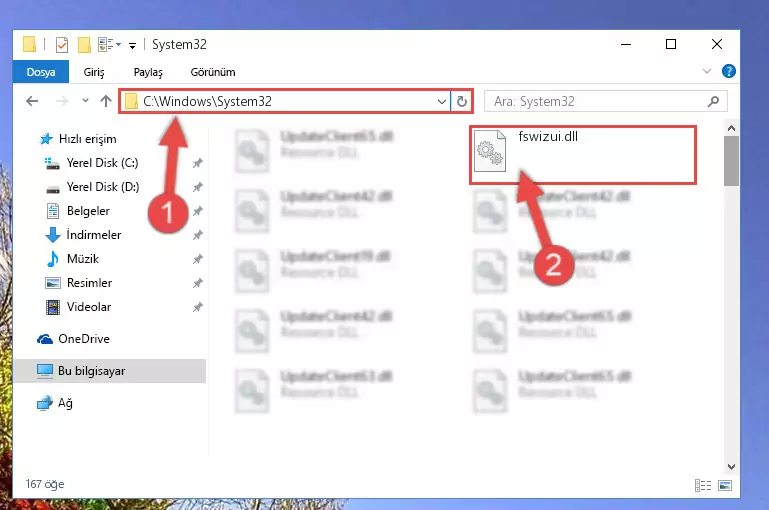Image resolution: width=769 pixels, height=510 pixels.
Task: Click pin icon next to Yerel Disk (C:)
Action: (x=197, y=163)
